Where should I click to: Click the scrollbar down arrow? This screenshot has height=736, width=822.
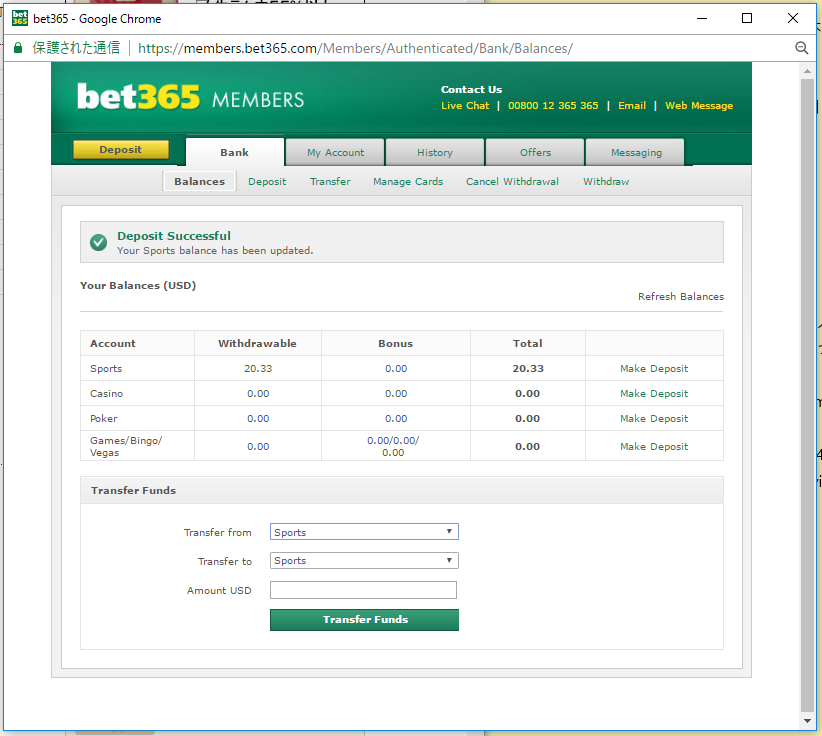[x=807, y=721]
